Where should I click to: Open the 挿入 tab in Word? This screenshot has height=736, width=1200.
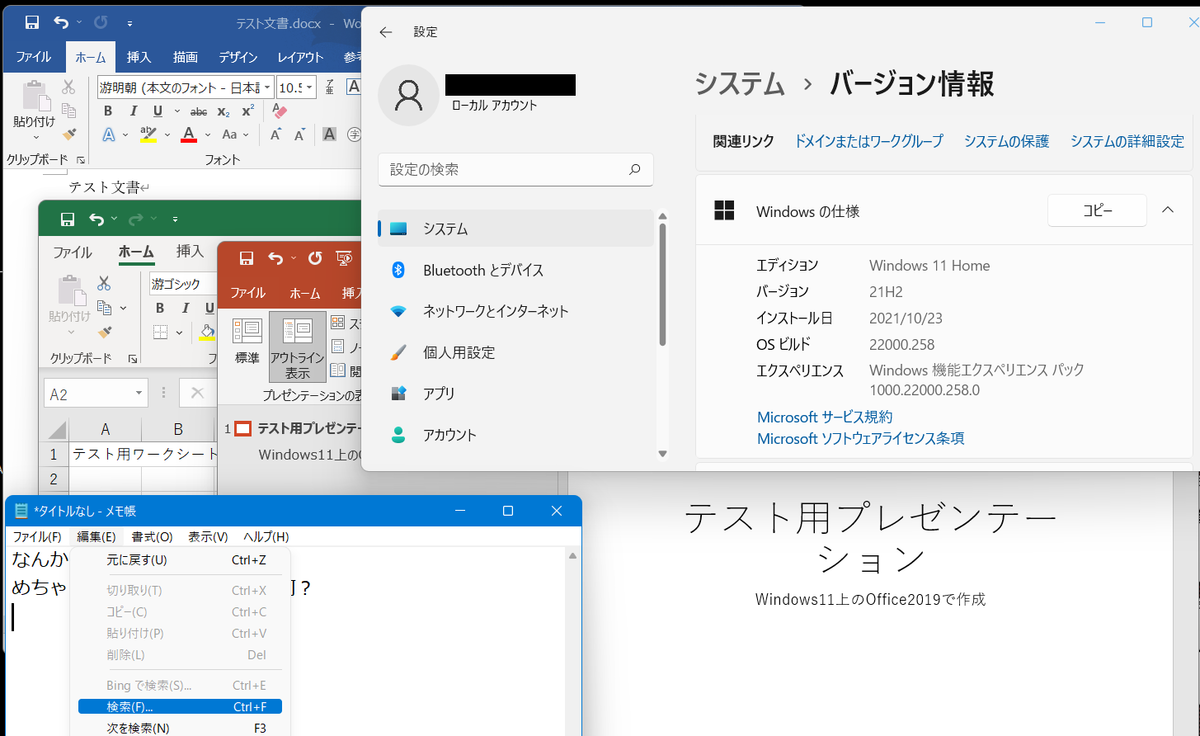[139, 57]
